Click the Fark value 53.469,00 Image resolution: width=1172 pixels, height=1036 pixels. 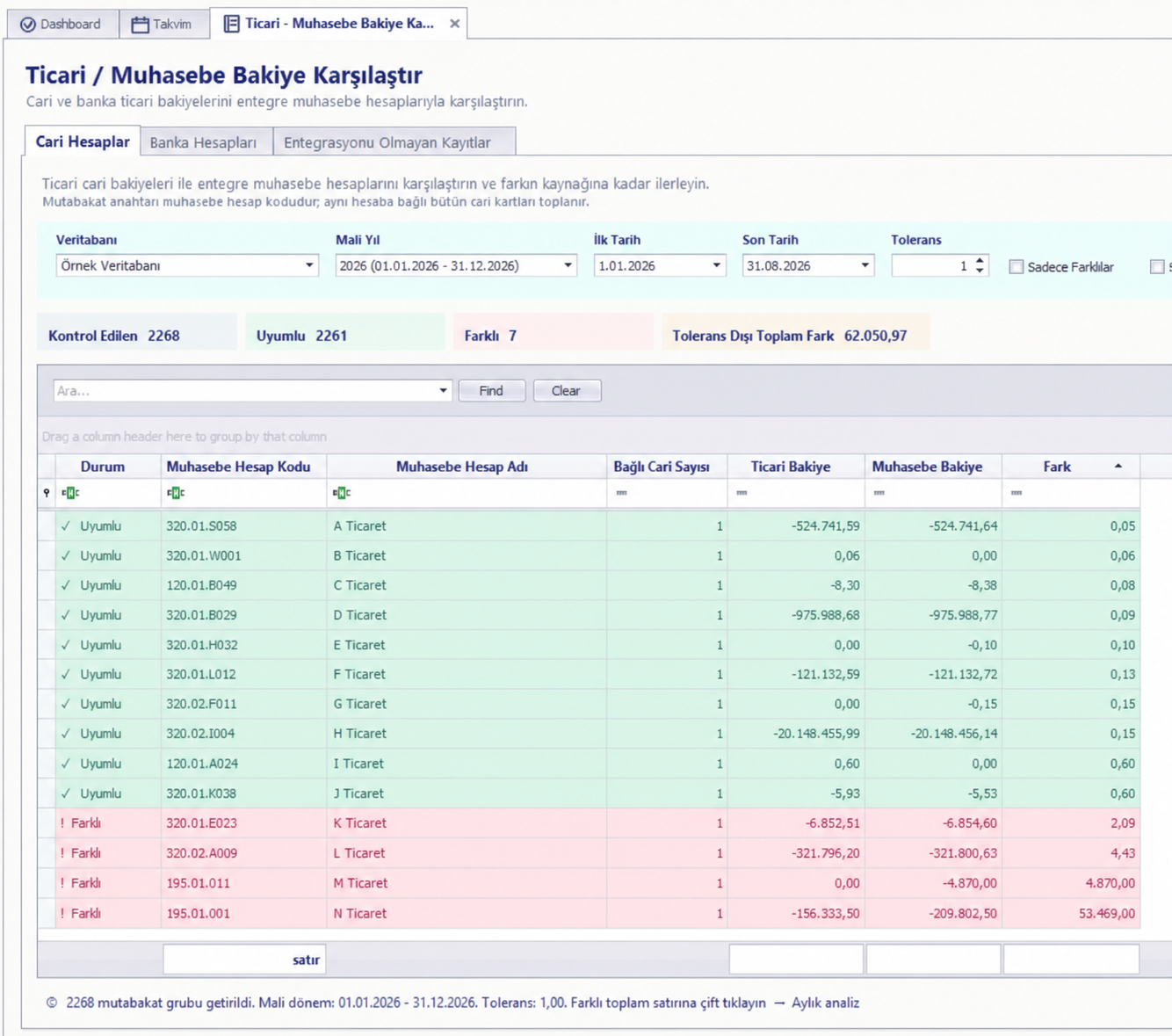click(x=1107, y=914)
